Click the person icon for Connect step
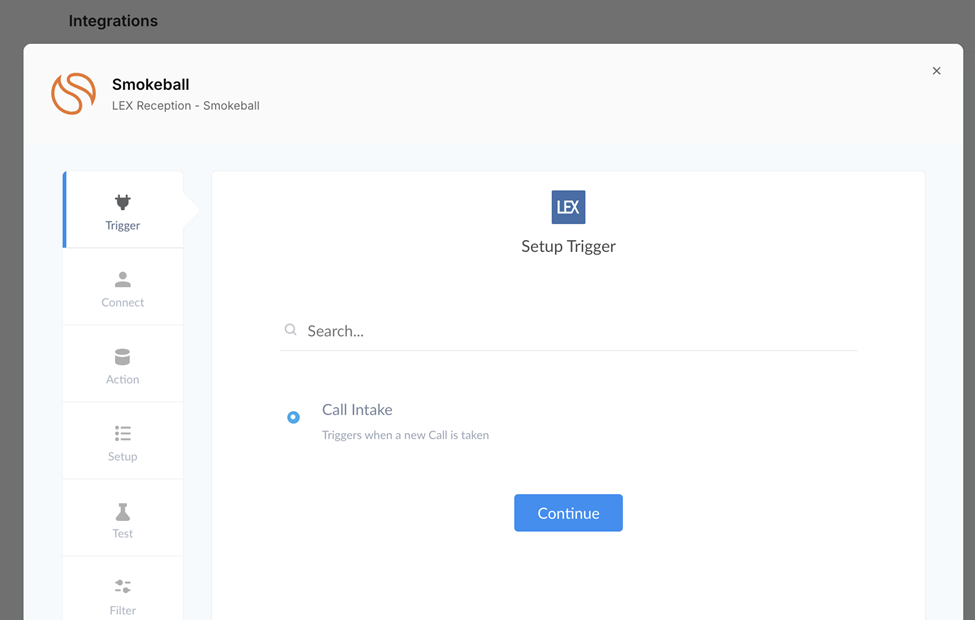This screenshot has height=620, width=975. click(123, 280)
